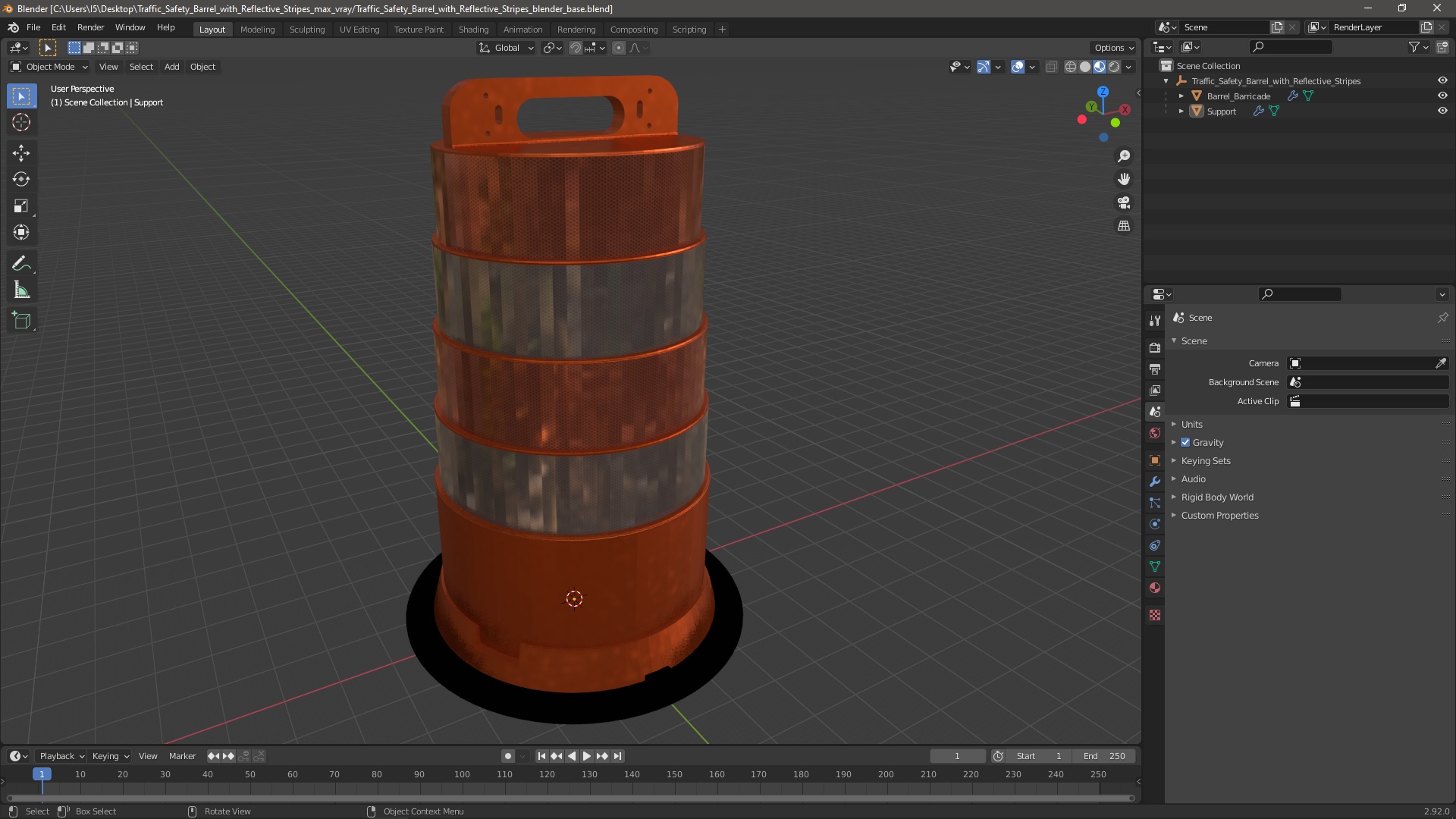
Task: Switch to the Shading workspace tab
Action: 473,30
